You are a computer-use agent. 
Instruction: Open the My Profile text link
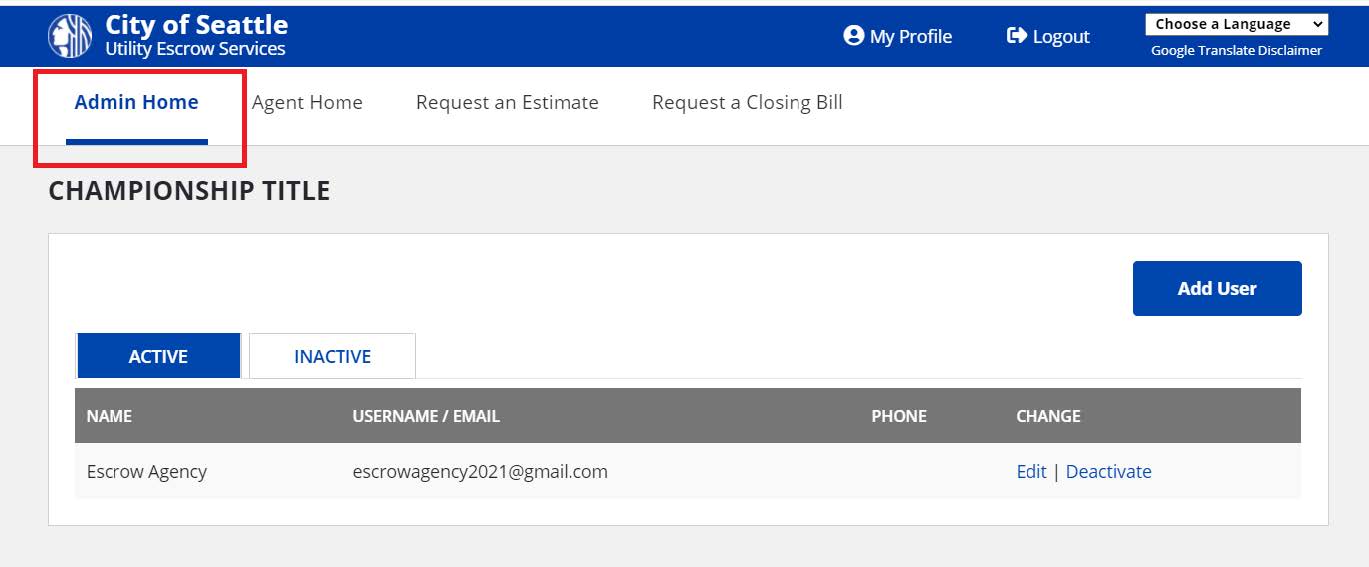point(911,37)
